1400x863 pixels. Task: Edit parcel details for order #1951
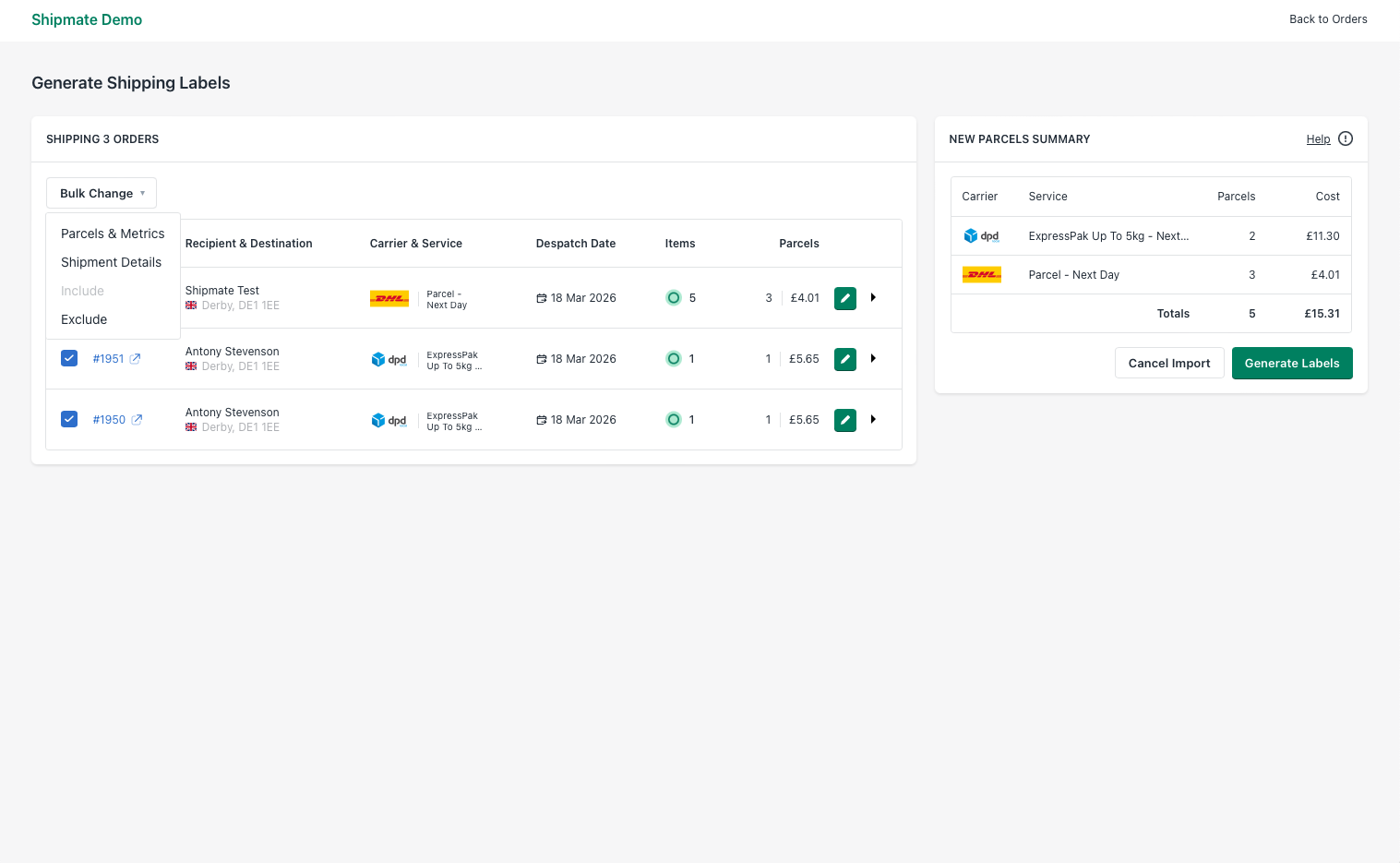coord(844,358)
